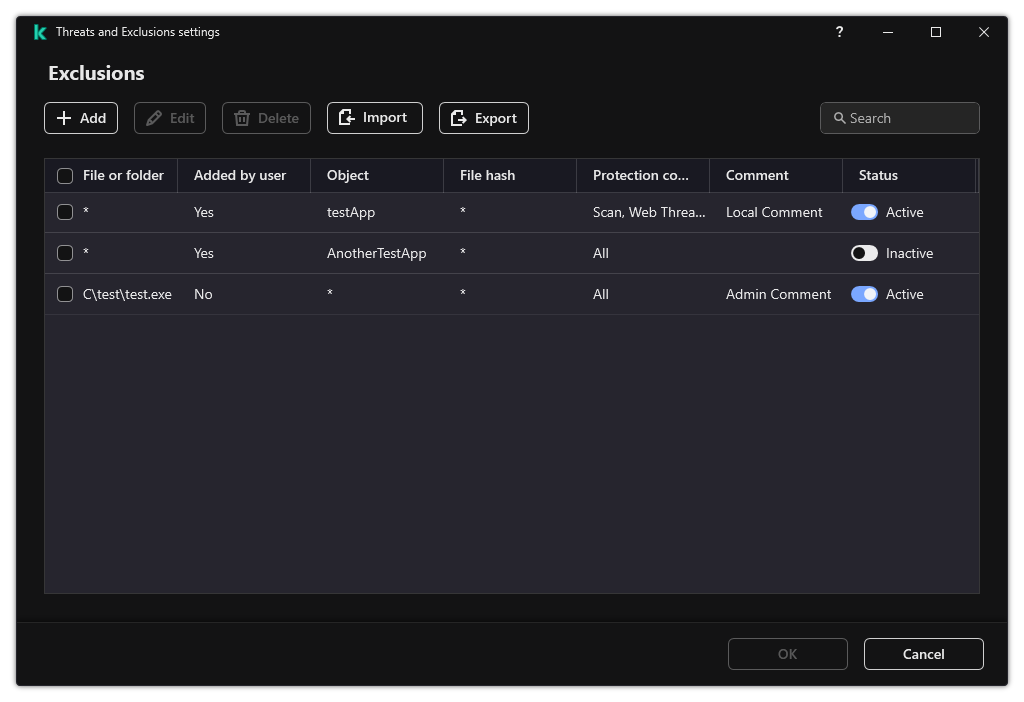Toggle off the testApp exclusion status
This screenshot has width=1024, height=702.
864,212
